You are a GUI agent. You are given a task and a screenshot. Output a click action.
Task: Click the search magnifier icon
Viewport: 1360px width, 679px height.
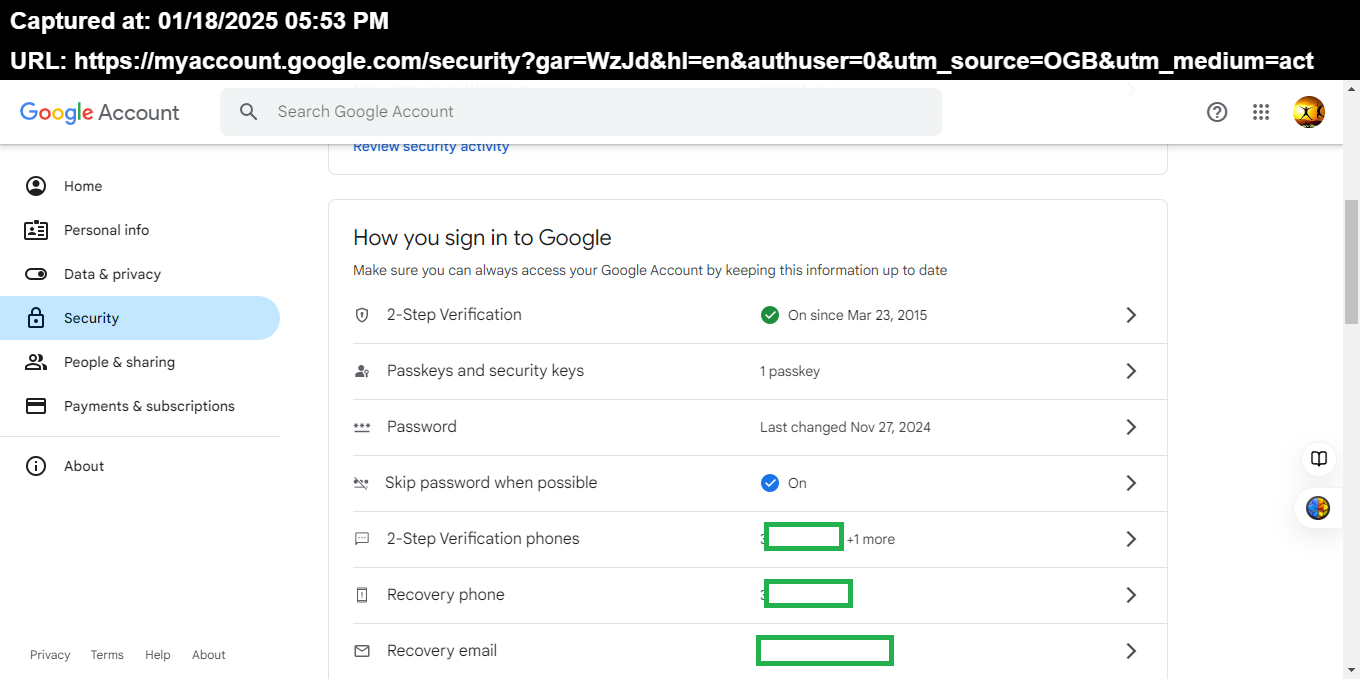tap(249, 112)
